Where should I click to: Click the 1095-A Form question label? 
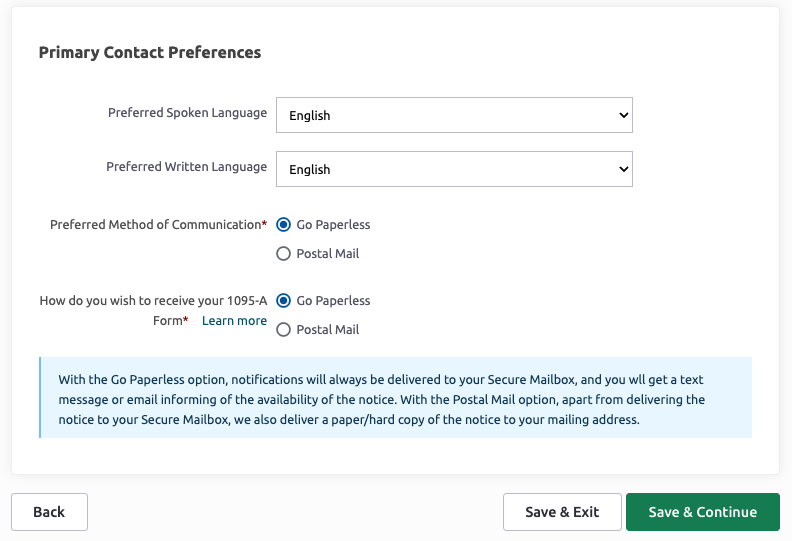coord(153,311)
